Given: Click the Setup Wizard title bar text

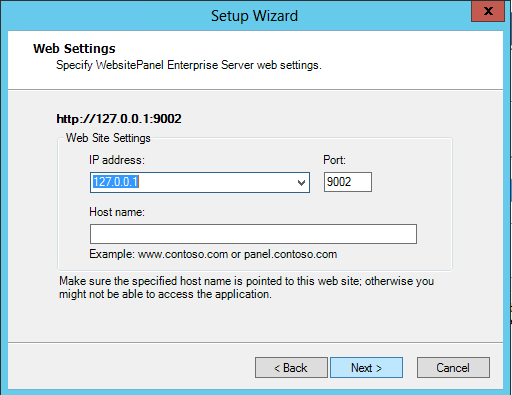Looking at the screenshot, I should (x=254, y=16).
